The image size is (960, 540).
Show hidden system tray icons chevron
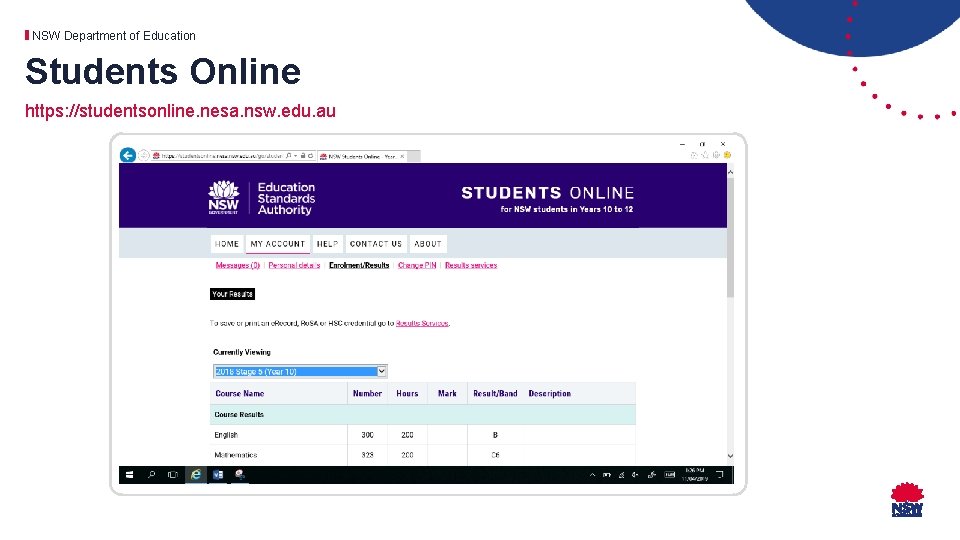(592, 475)
